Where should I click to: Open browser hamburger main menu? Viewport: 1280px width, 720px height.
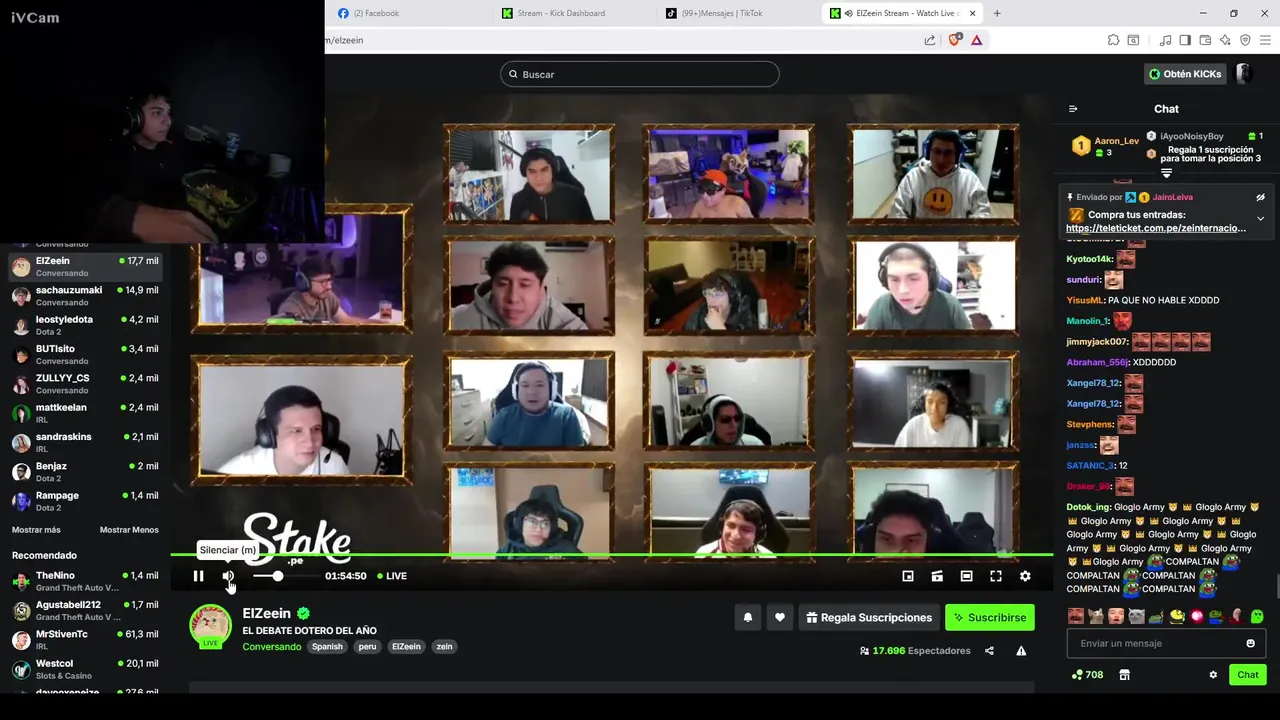click(1265, 40)
